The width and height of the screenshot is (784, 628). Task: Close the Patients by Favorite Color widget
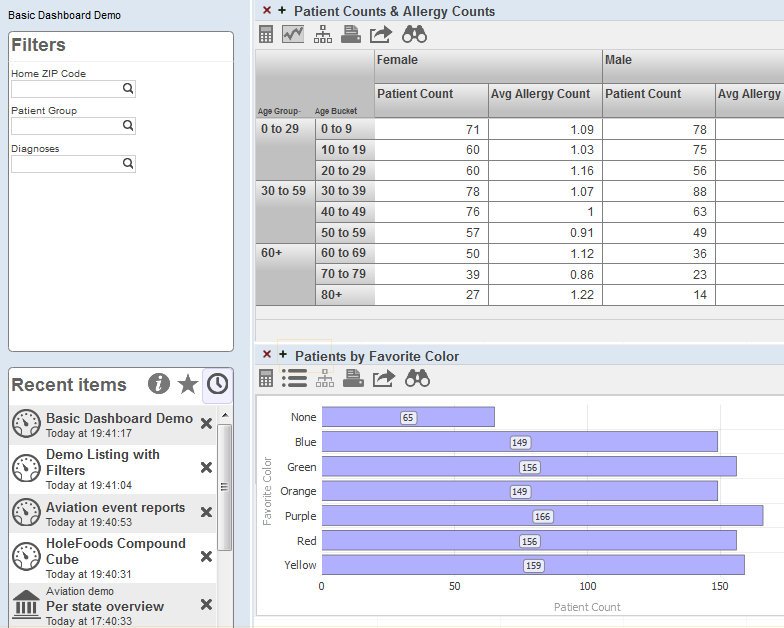click(267, 354)
